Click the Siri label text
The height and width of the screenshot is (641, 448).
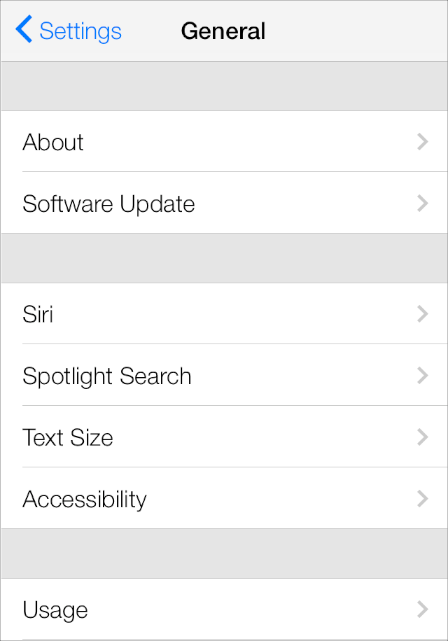(38, 314)
